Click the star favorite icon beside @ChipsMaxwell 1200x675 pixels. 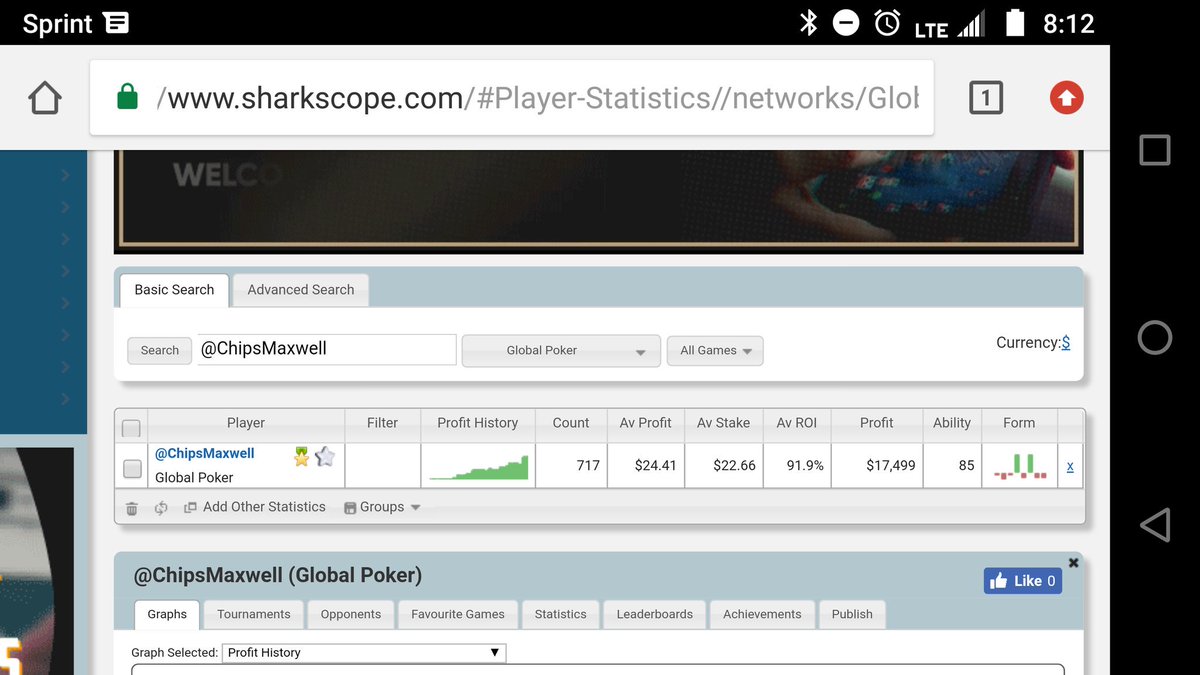[x=324, y=457]
